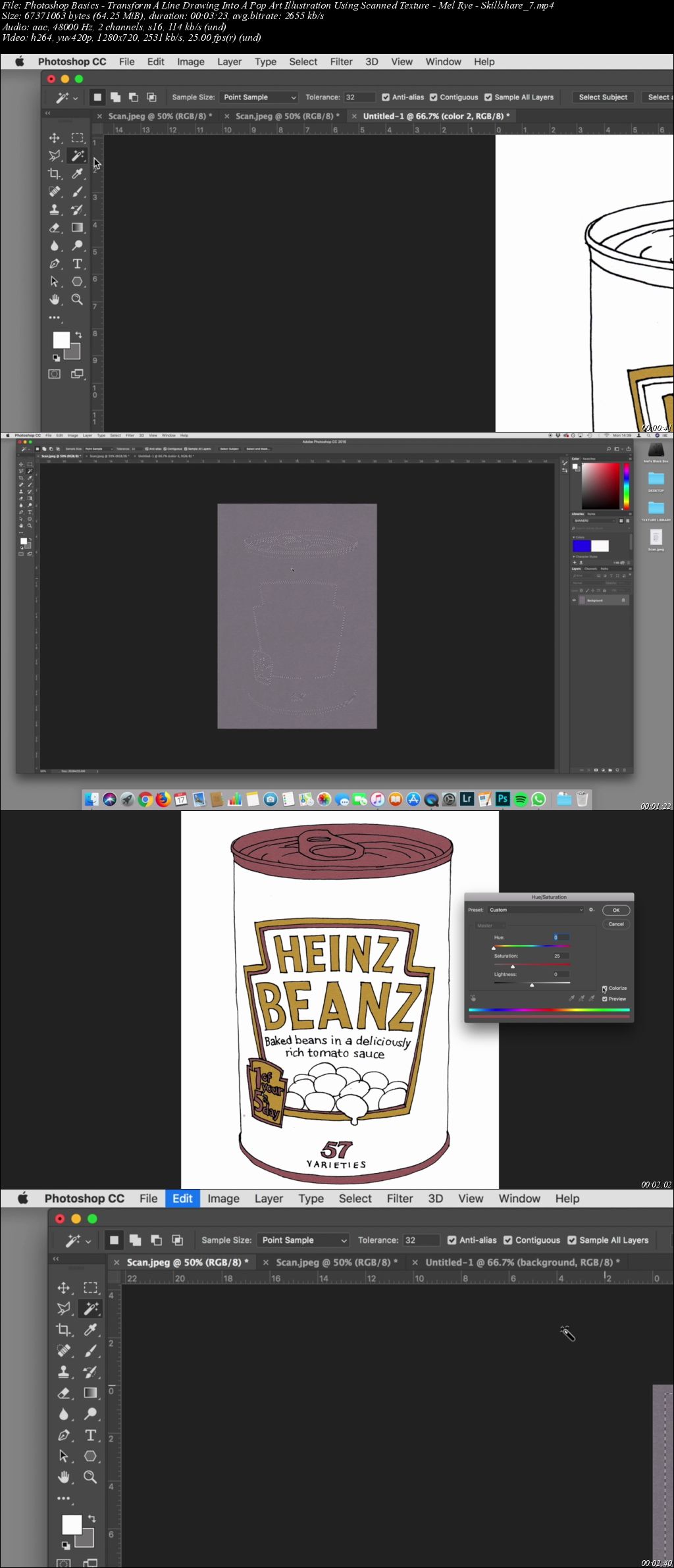Select the Zoom tool in 00:00:41 frame
The image size is (674, 1568).
[77, 300]
